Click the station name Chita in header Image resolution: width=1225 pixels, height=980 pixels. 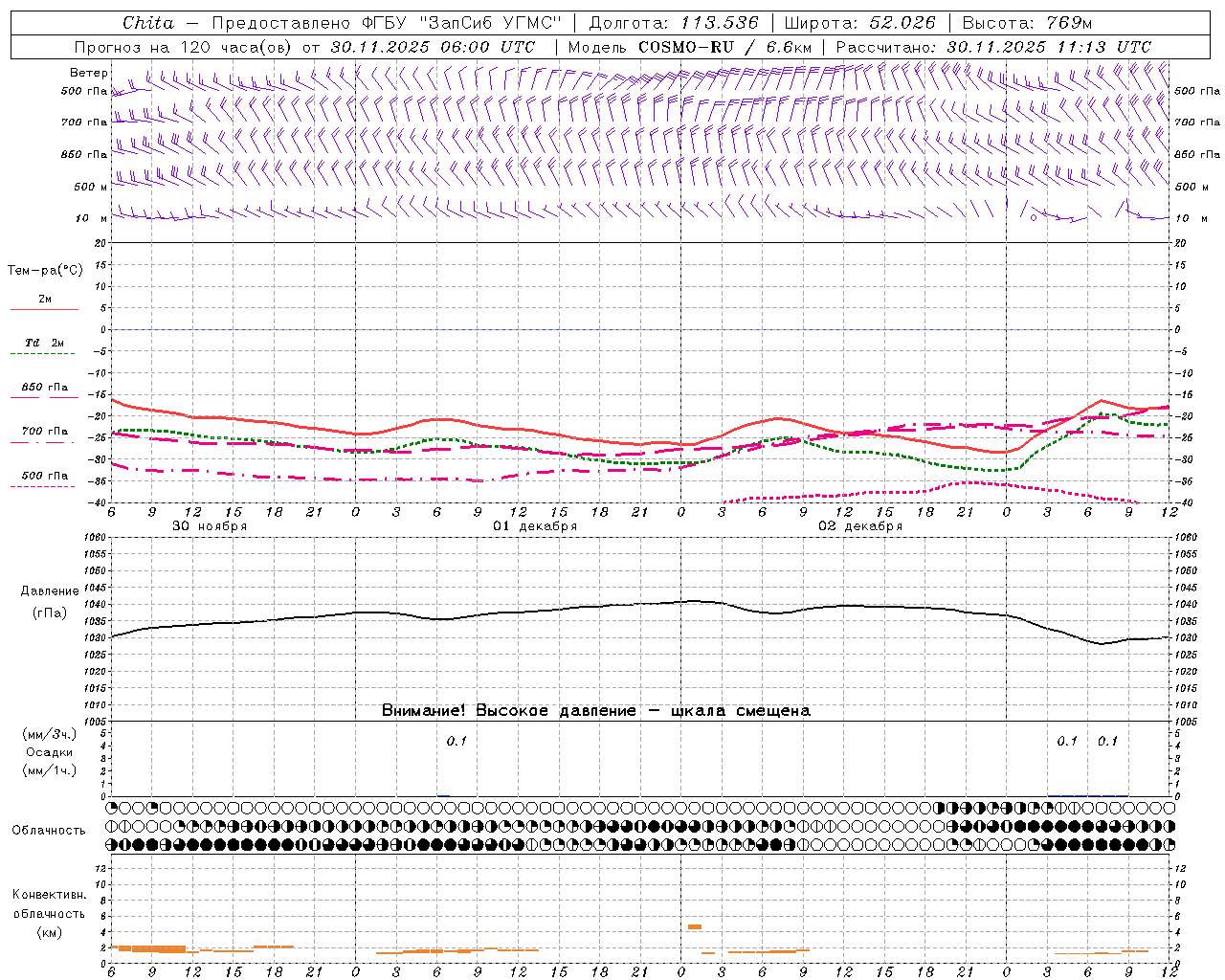[x=148, y=23]
